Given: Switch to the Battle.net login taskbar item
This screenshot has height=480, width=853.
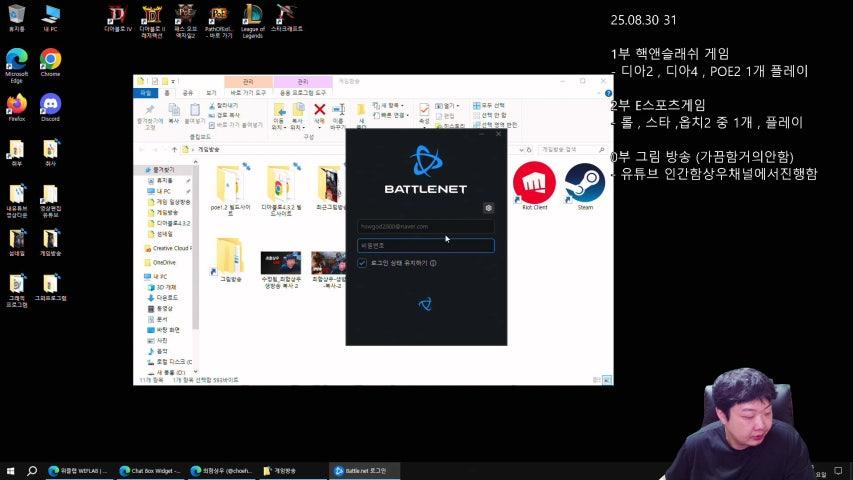Looking at the screenshot, I should click(x=364, y=471).
